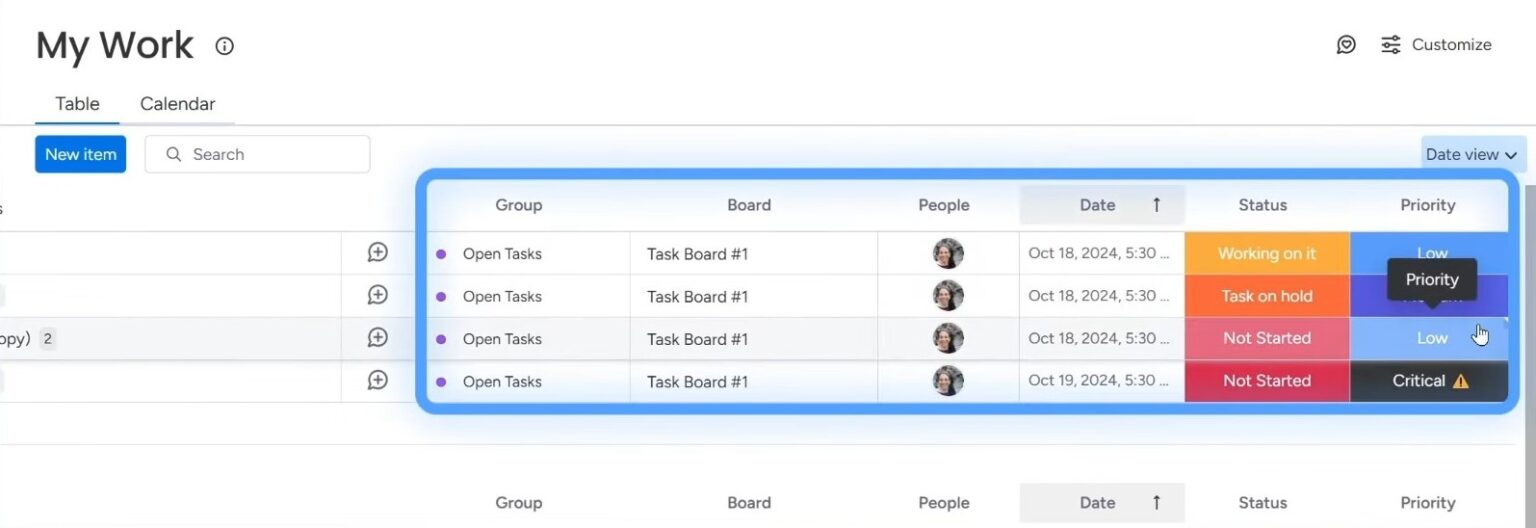Select the Table tab
The image size is (1536, 528).
tap(77, 104)
